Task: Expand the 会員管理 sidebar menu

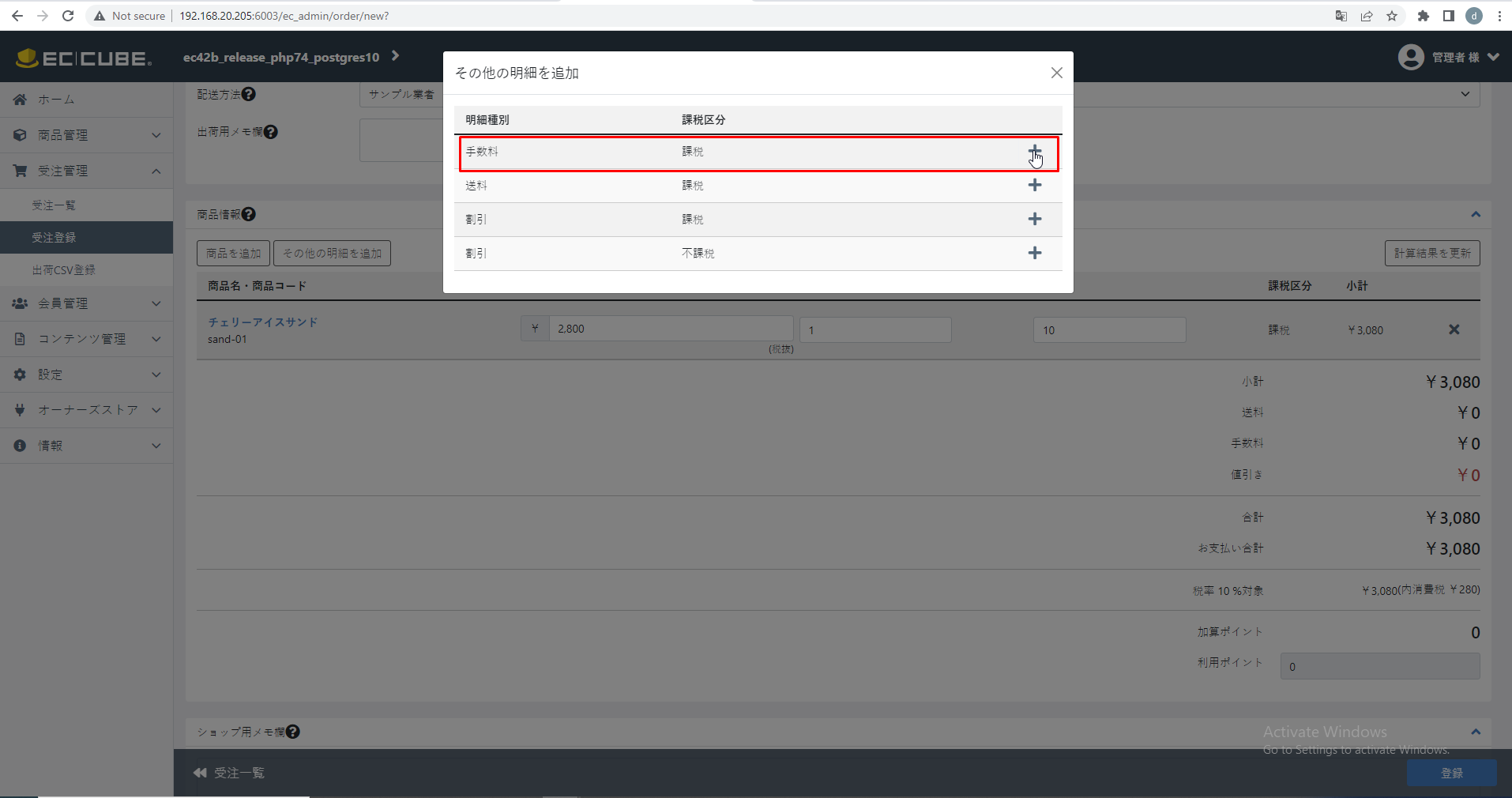Action: (86, 303)
